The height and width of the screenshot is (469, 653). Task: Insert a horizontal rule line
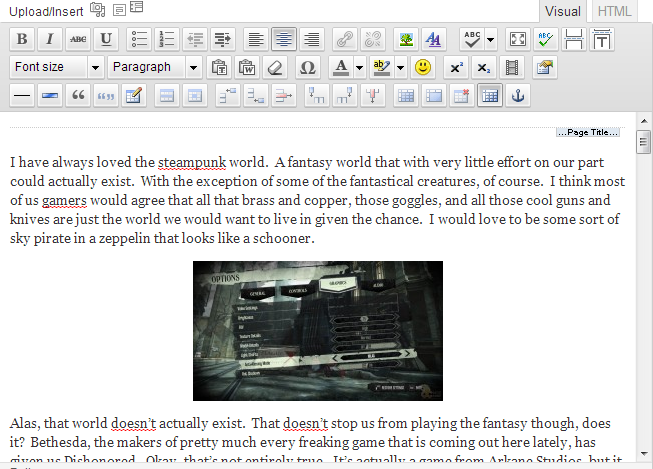[x=22, y=95]
